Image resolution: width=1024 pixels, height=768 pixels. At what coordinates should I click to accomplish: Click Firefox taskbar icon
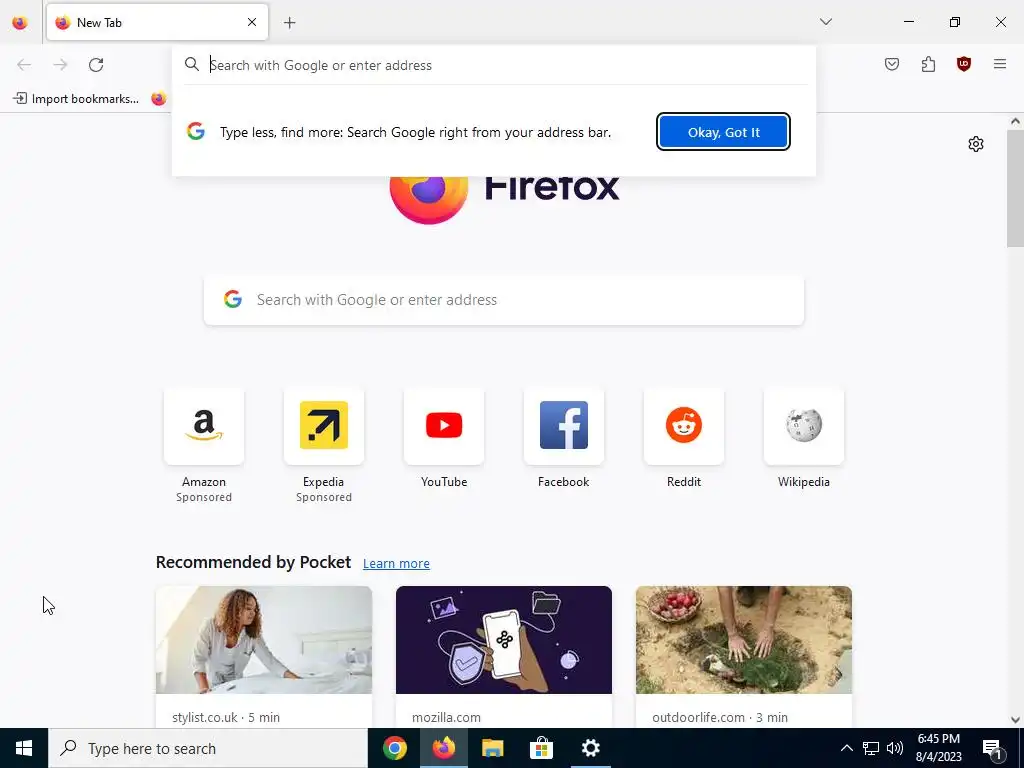(x=443, y=748)
